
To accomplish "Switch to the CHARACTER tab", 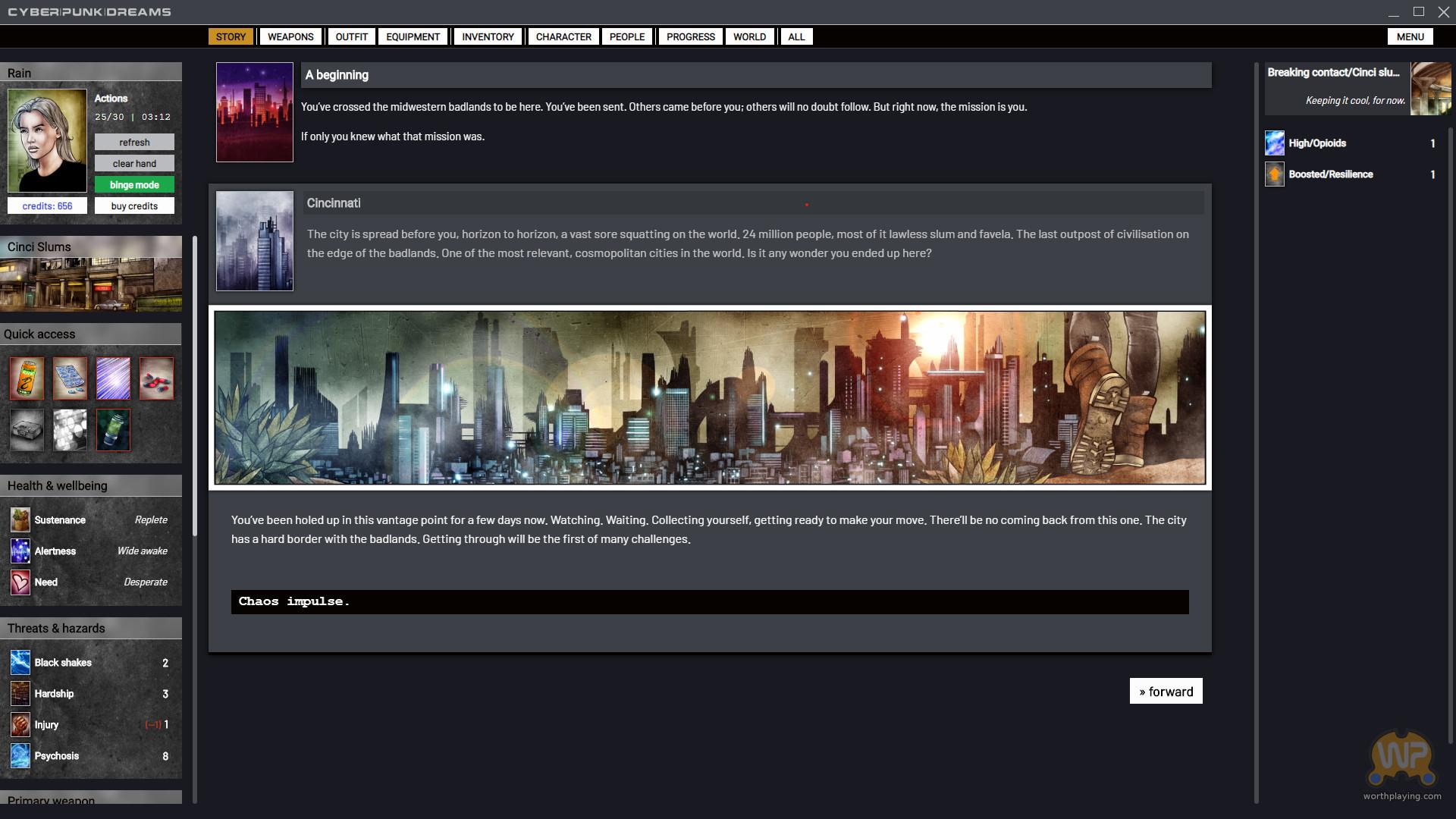I will point(563,36).
